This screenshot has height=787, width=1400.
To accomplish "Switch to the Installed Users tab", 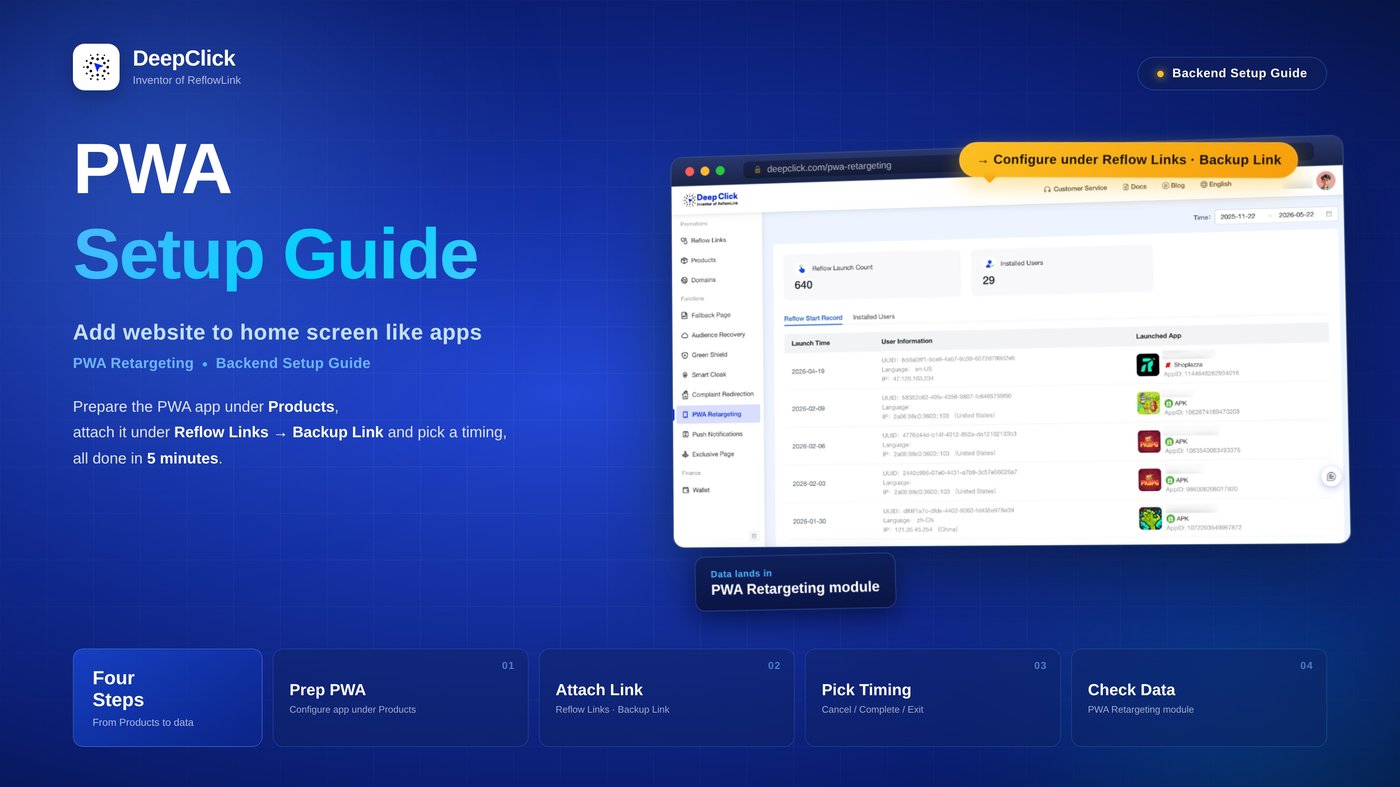I will [x=874, y=317].
